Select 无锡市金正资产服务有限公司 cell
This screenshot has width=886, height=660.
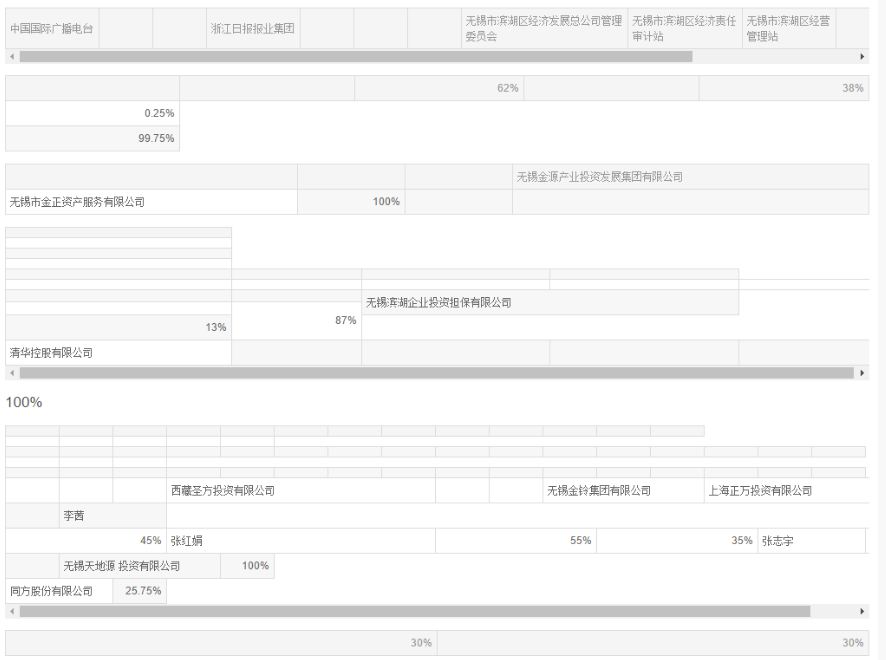(x=151, y=202)
